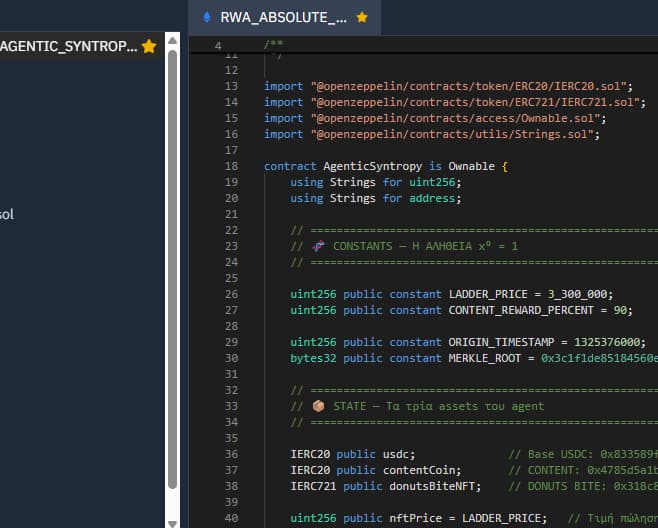Click the DNA emoji in CONSTANTS comment

pos(317,246)
